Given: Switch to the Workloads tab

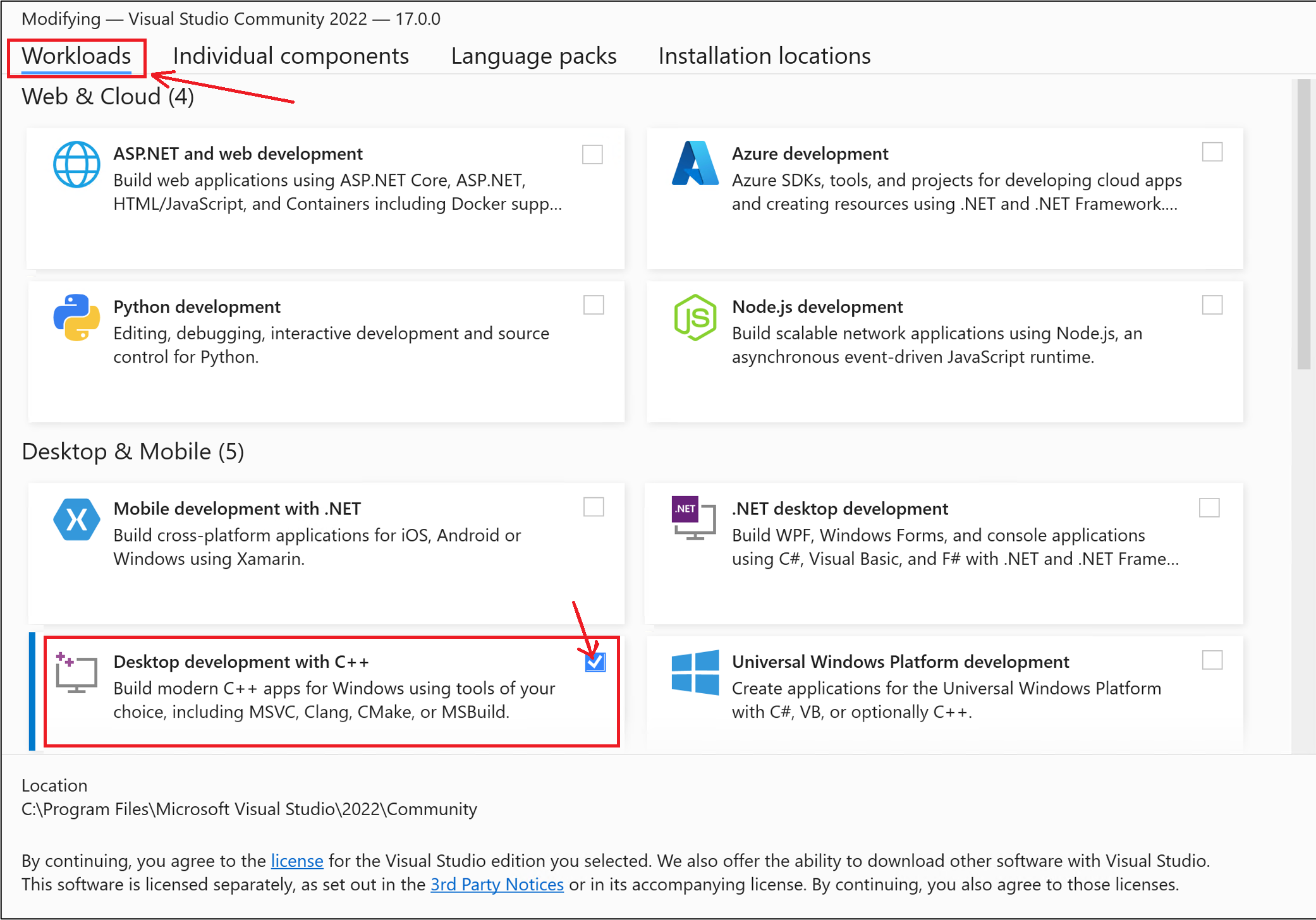Looking at the screenshot, I should point(75,56).
